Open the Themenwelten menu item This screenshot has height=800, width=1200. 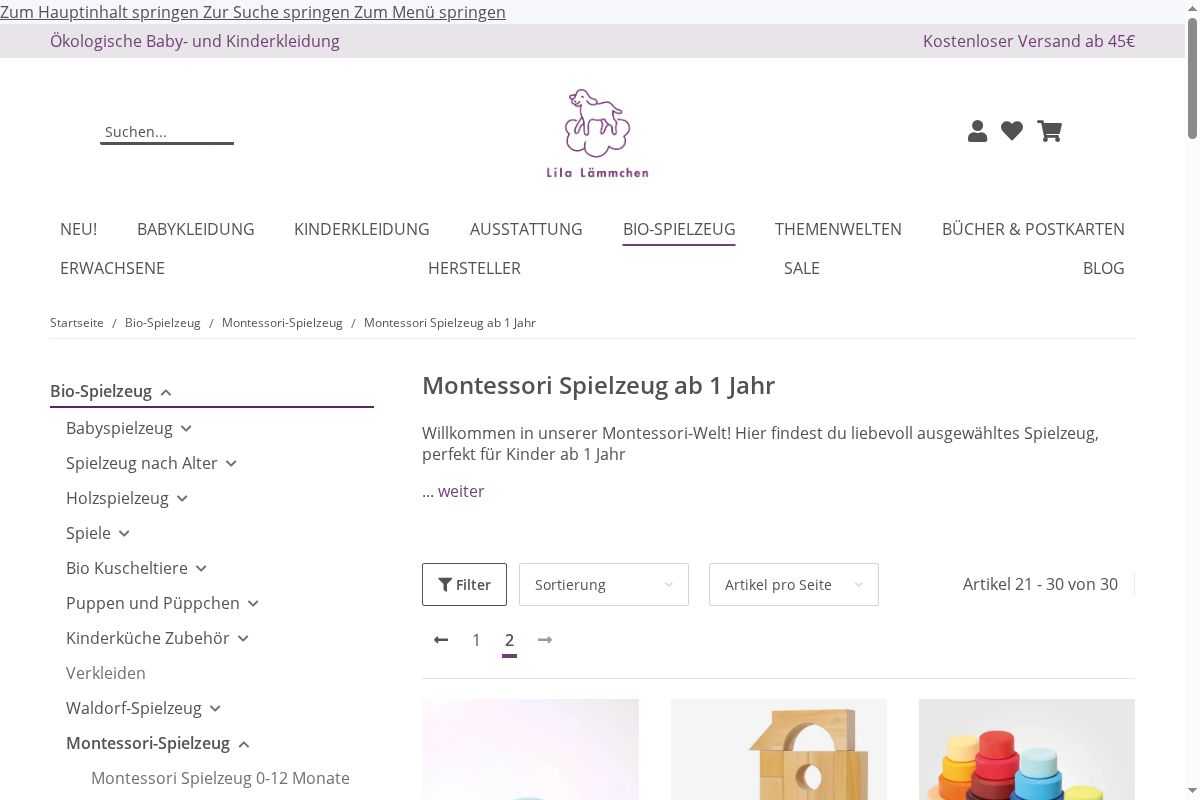coord(838,229)
